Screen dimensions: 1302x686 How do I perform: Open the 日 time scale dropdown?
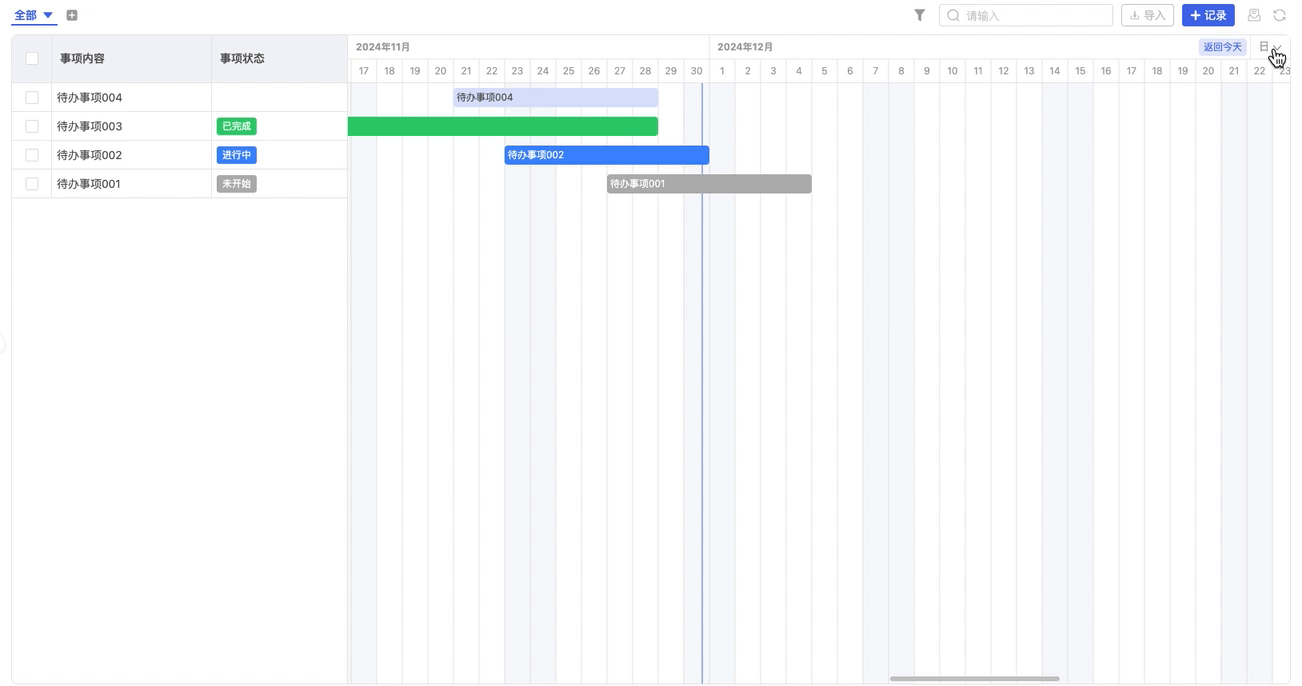1269,47
